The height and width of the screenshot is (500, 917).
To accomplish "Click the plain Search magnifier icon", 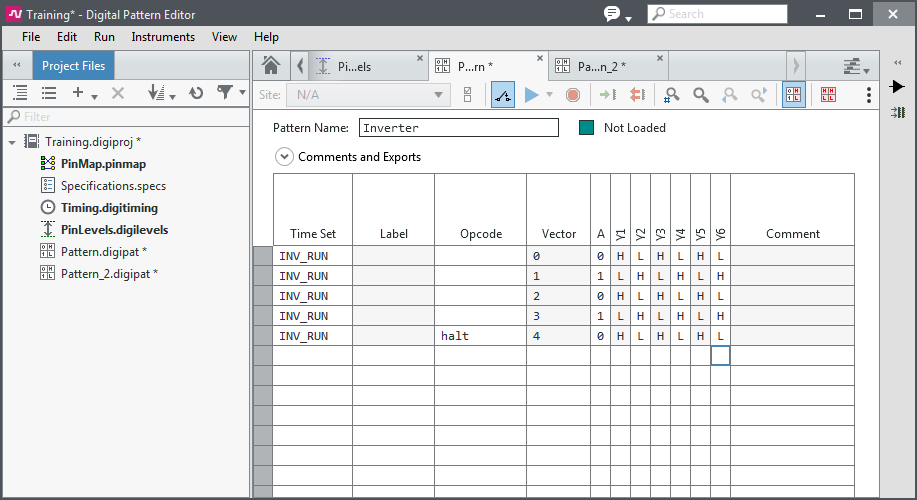I will pyautogui.click(x=701, y=95).
